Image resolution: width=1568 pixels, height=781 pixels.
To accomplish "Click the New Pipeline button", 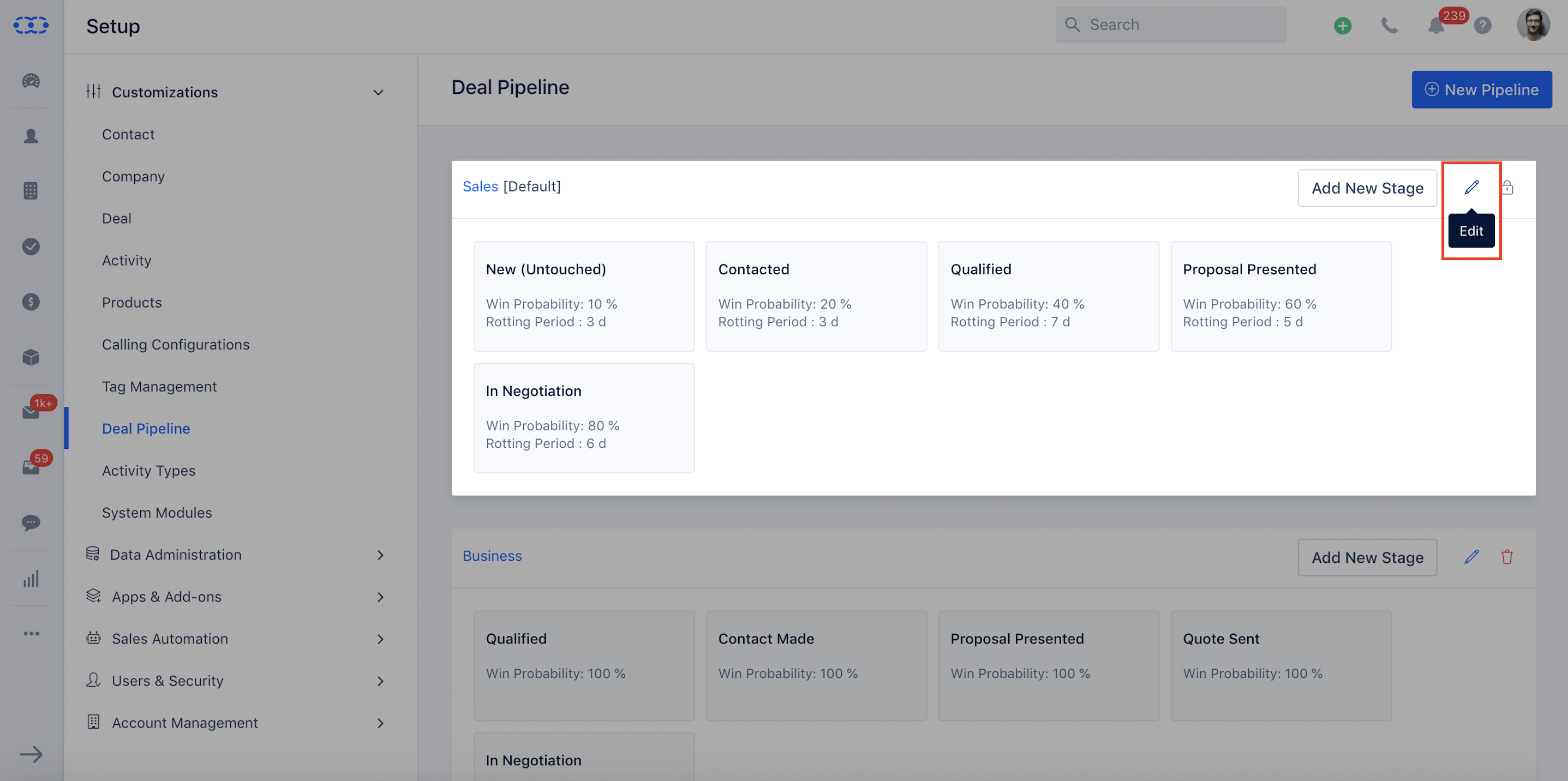I will [1482, 89].
